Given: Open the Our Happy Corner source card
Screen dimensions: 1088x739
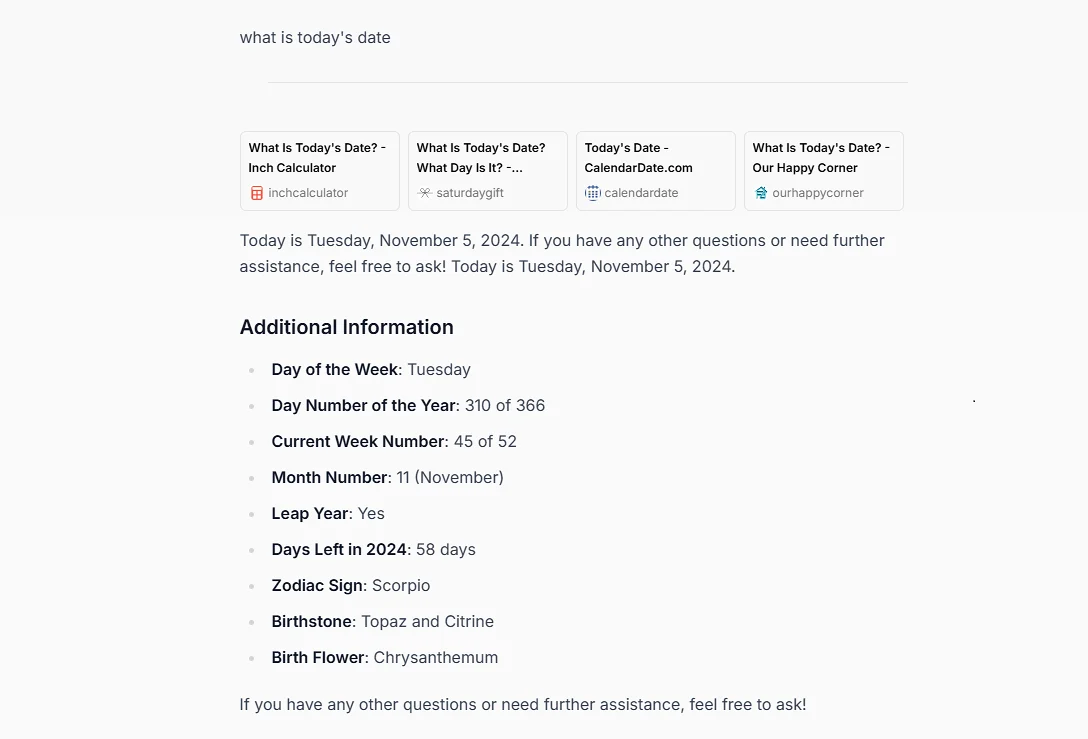Looking at the screenshot, I should (x=824, y=171).
